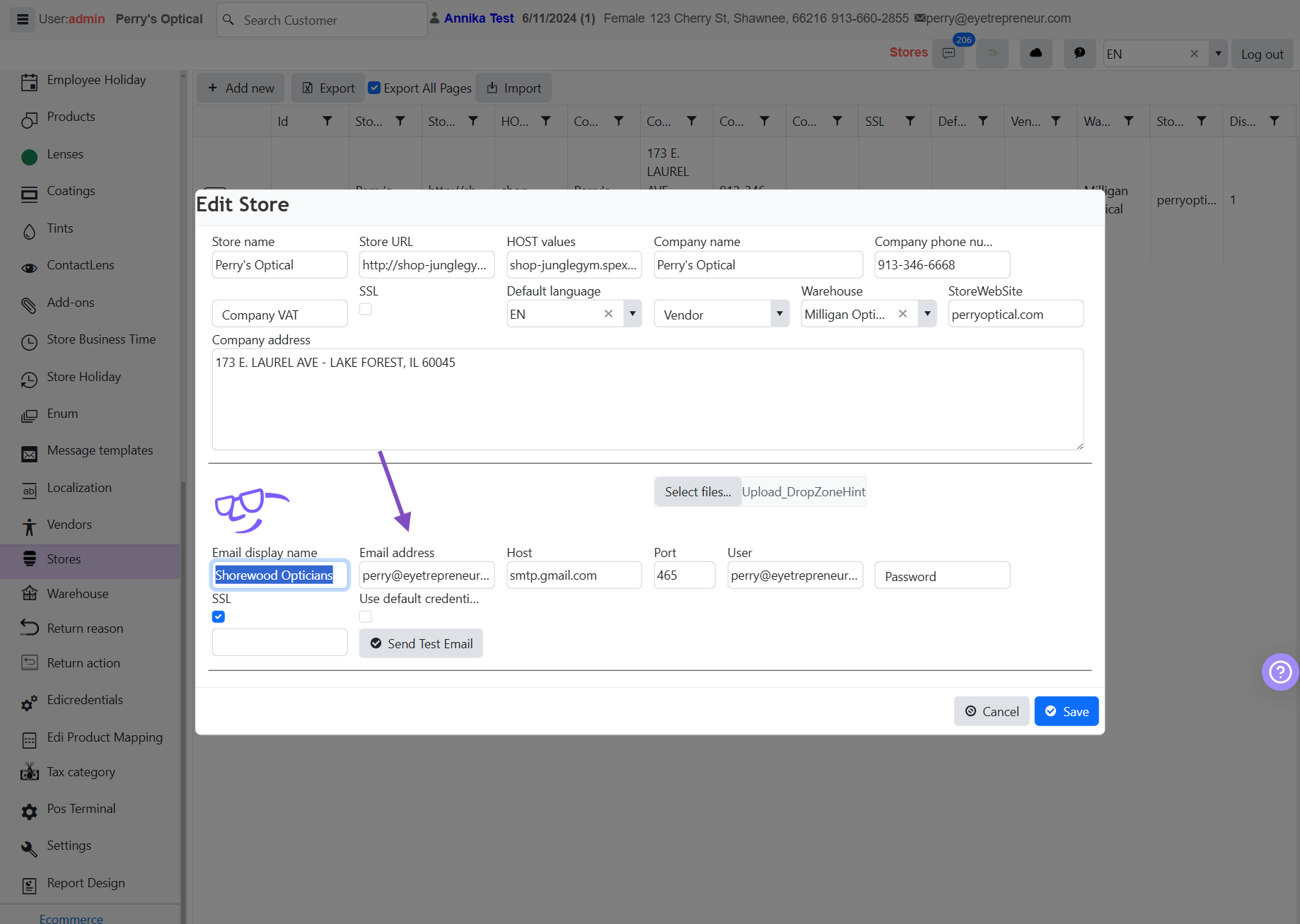Viewport: 1300px width, 924px height.
Task: Click the Log out button
Action: [x=1262, y=54]
